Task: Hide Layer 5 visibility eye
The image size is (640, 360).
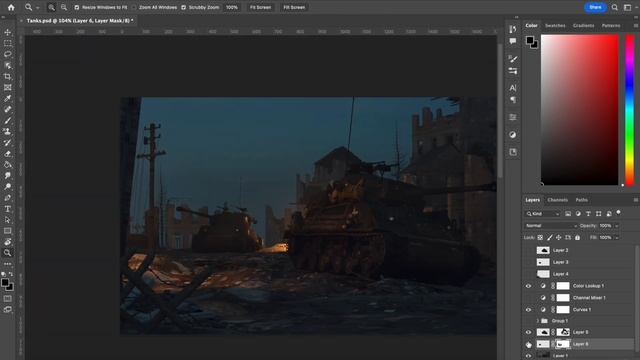Action: pyautogui.click(x=528, y=332)
